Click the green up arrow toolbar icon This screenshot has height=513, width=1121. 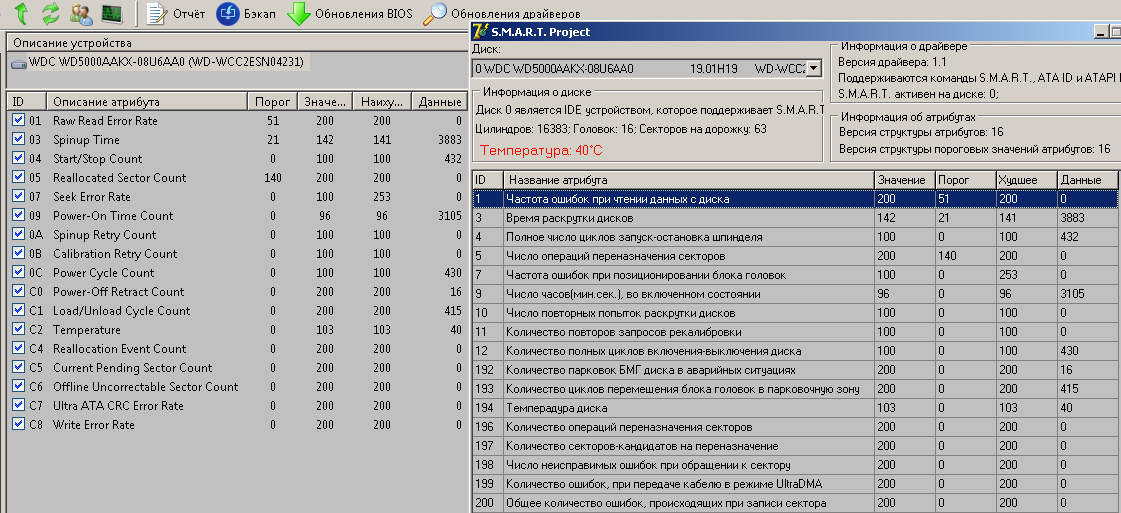(20, 13)
